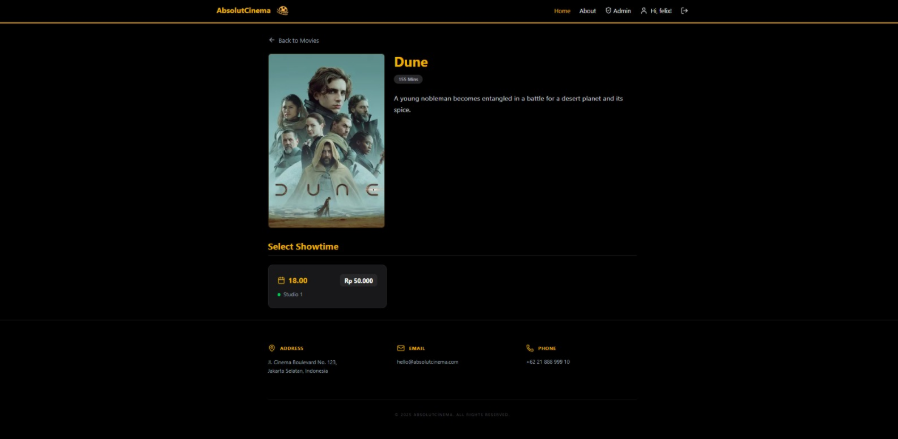Click the EMAIL footer heading
The height and width of the screenshot is (439, 898).
click(417, 348)
